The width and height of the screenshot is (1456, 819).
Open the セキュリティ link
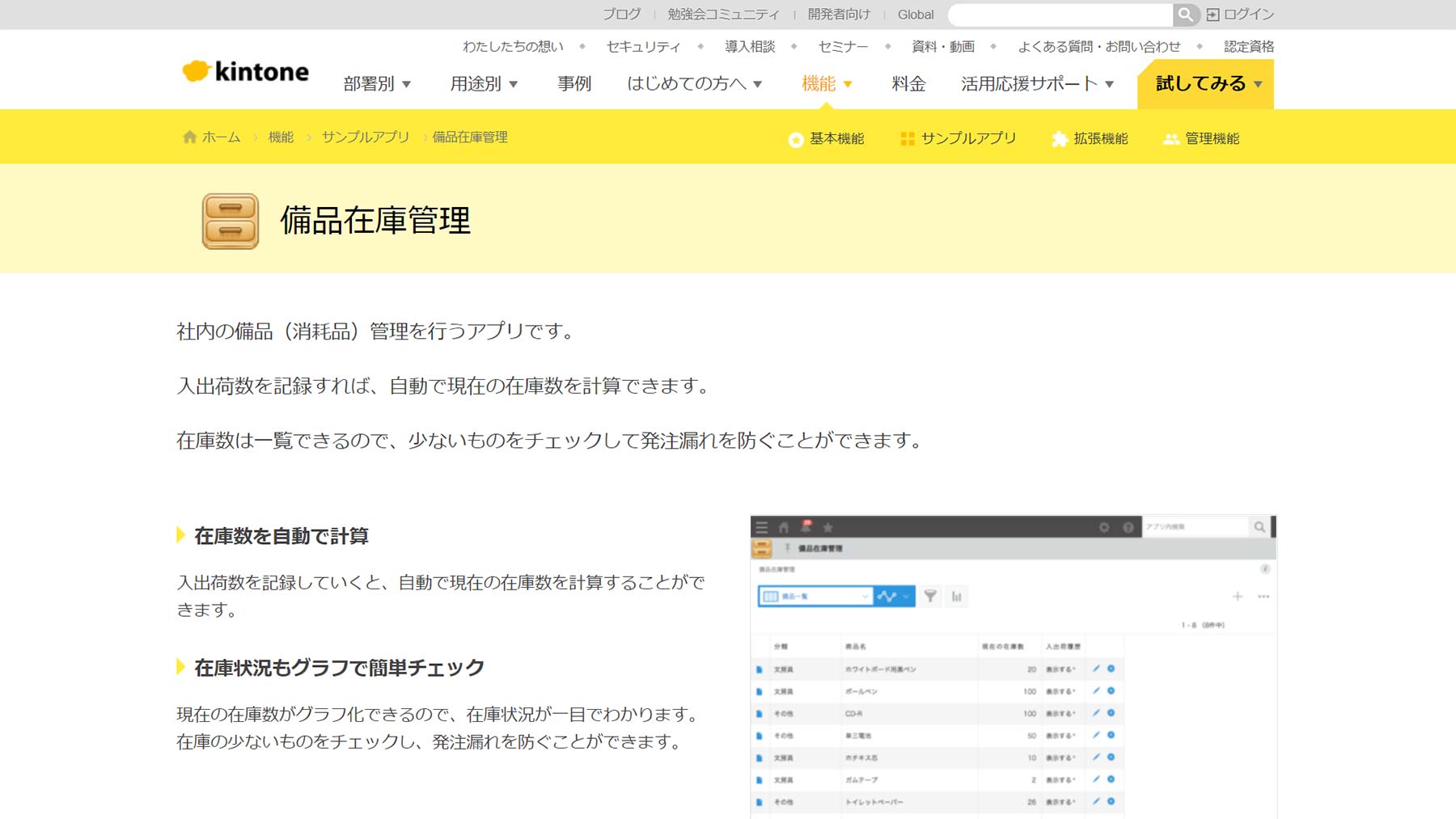(x=643, y=46)
